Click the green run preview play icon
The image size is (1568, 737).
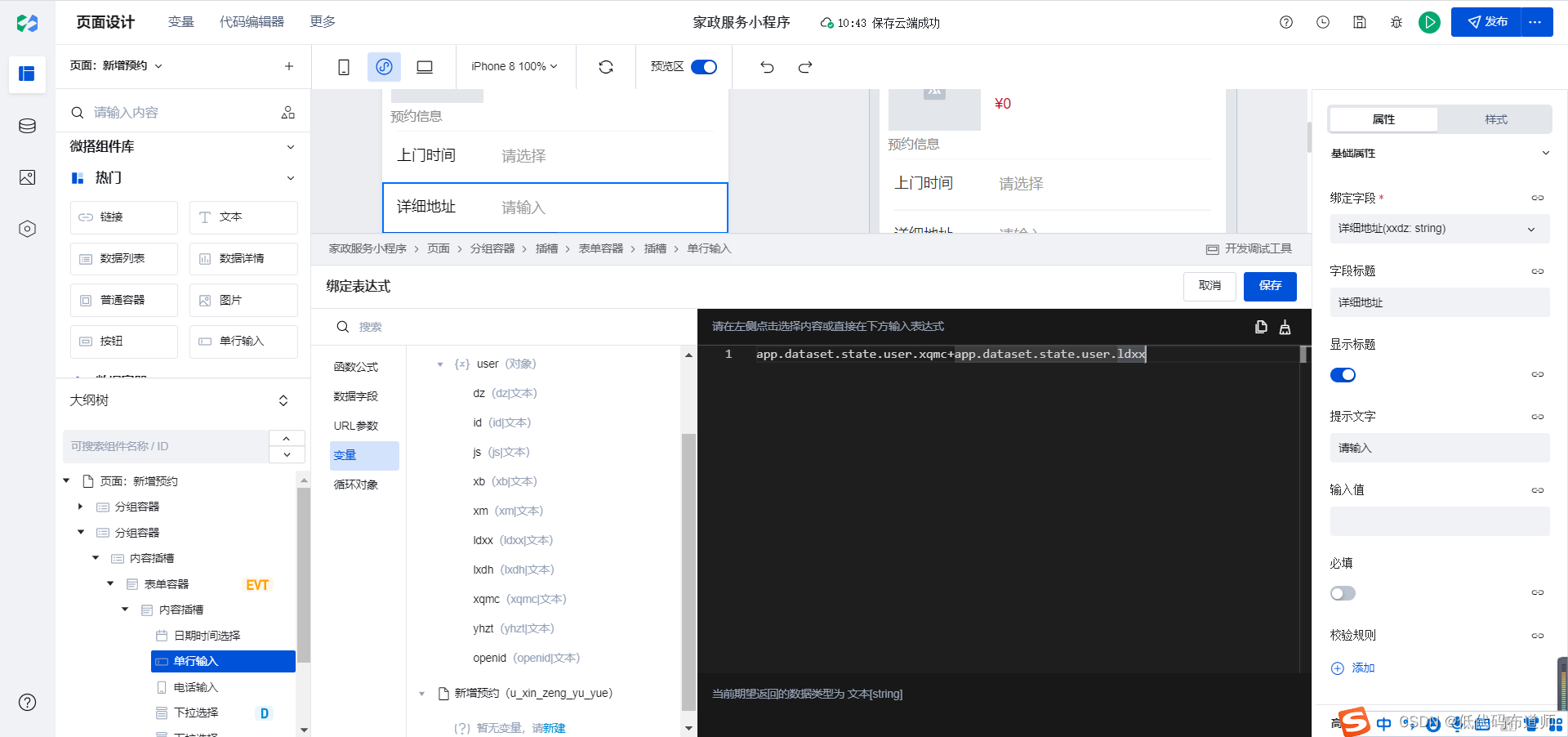(1429, 22)
